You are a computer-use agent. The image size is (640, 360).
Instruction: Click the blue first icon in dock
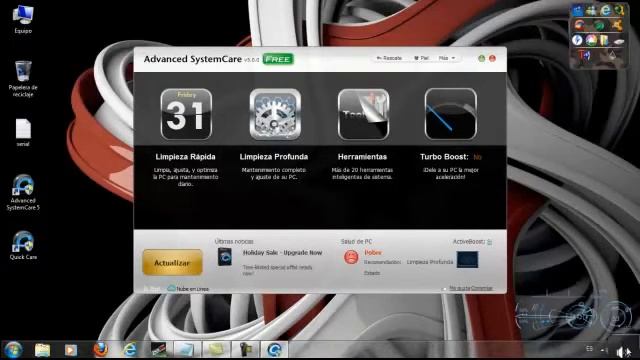point(577,10)
